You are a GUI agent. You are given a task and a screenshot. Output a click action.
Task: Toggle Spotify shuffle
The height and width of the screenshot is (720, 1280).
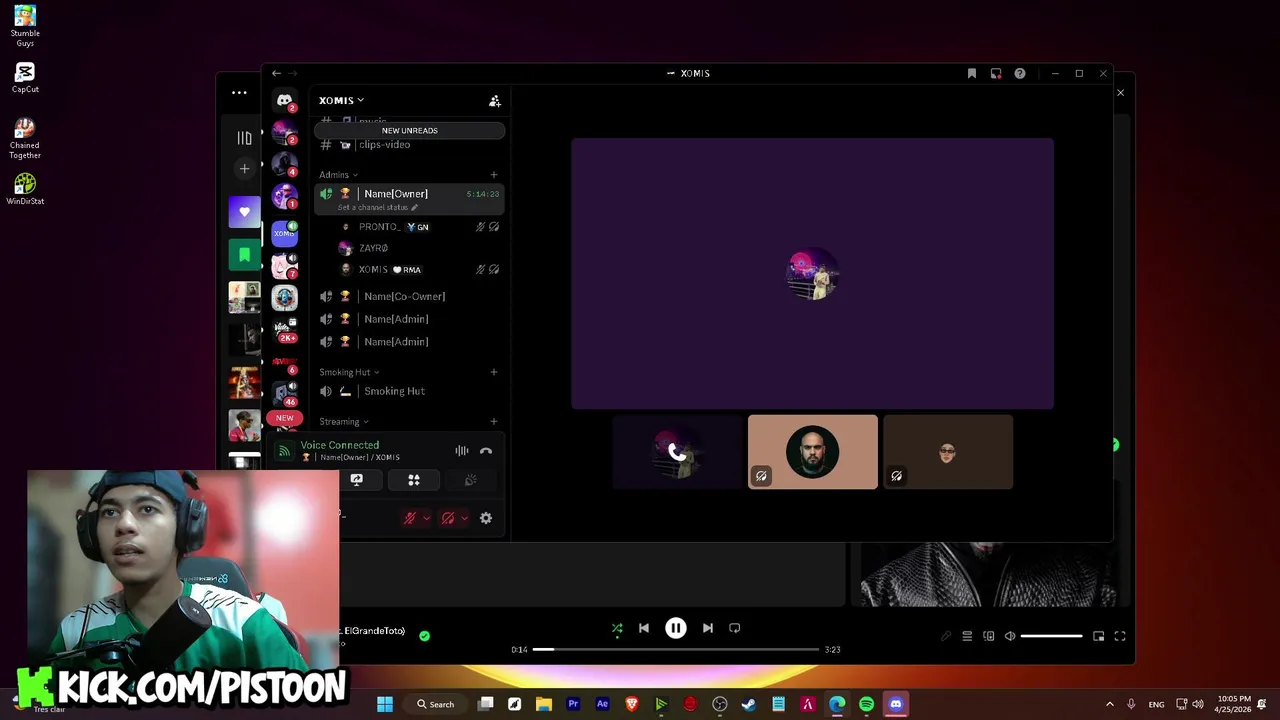click(617, 628)
